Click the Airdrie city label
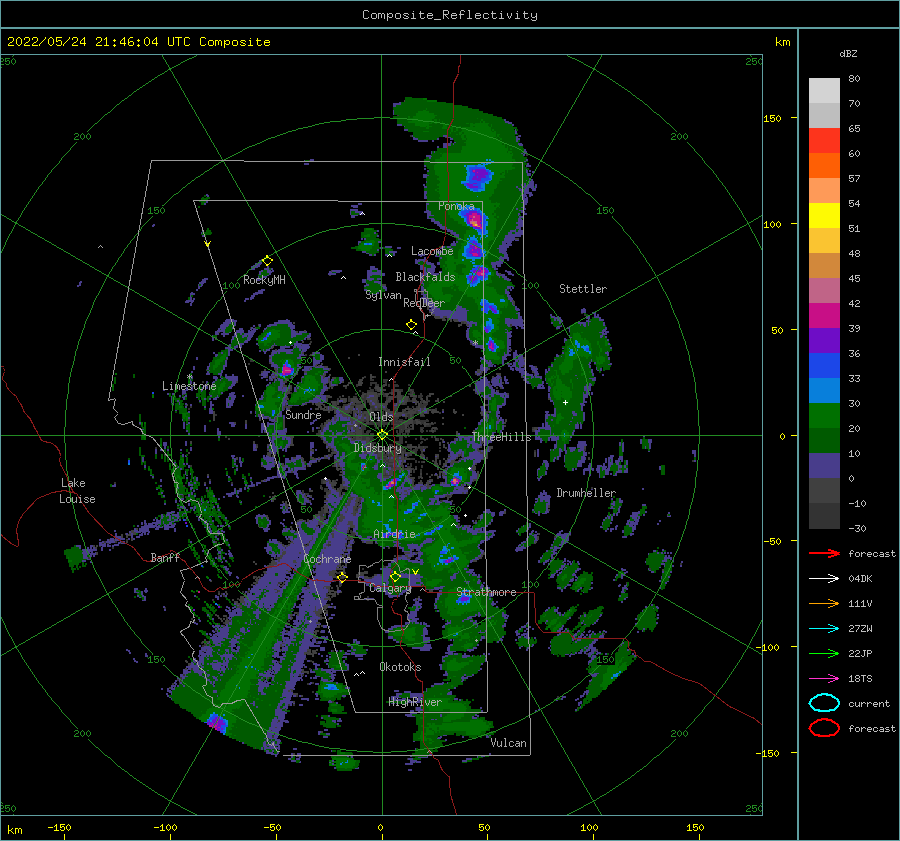Image resolution: width=900 pixels, height=841 pixels. (394, 534)
